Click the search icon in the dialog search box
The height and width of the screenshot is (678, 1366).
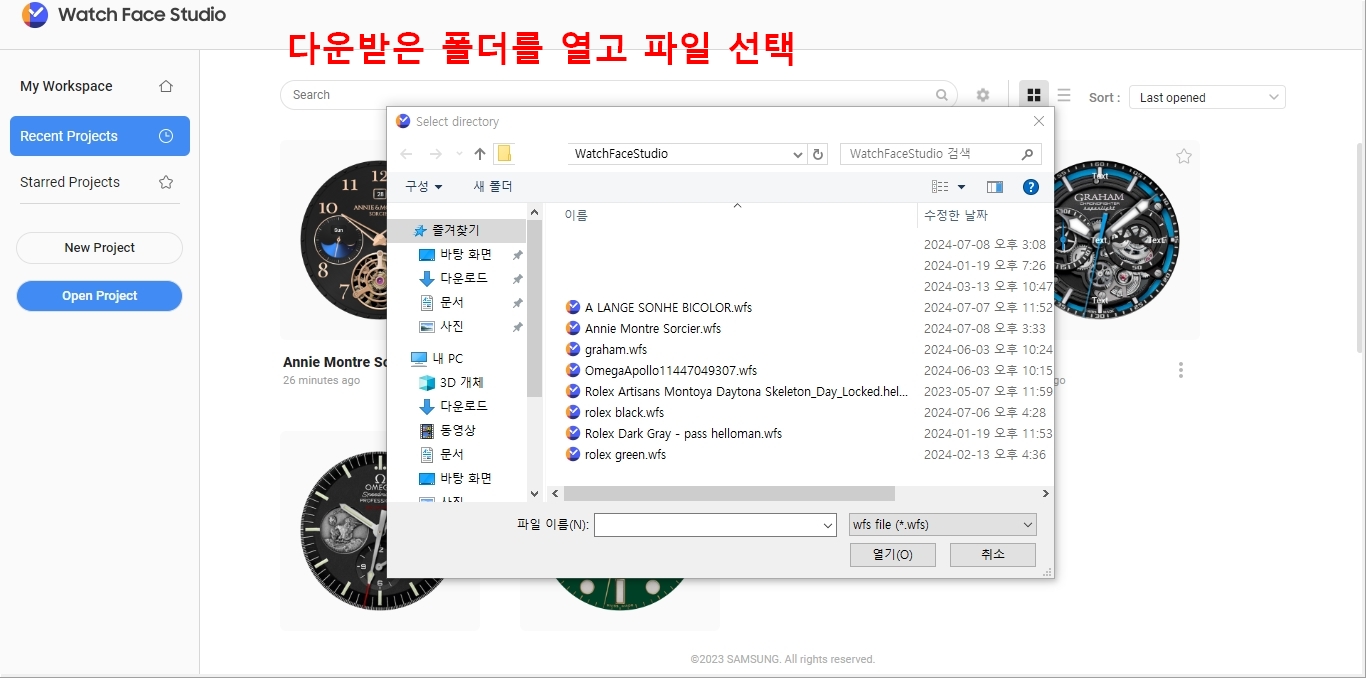(x=1027, y=154)
